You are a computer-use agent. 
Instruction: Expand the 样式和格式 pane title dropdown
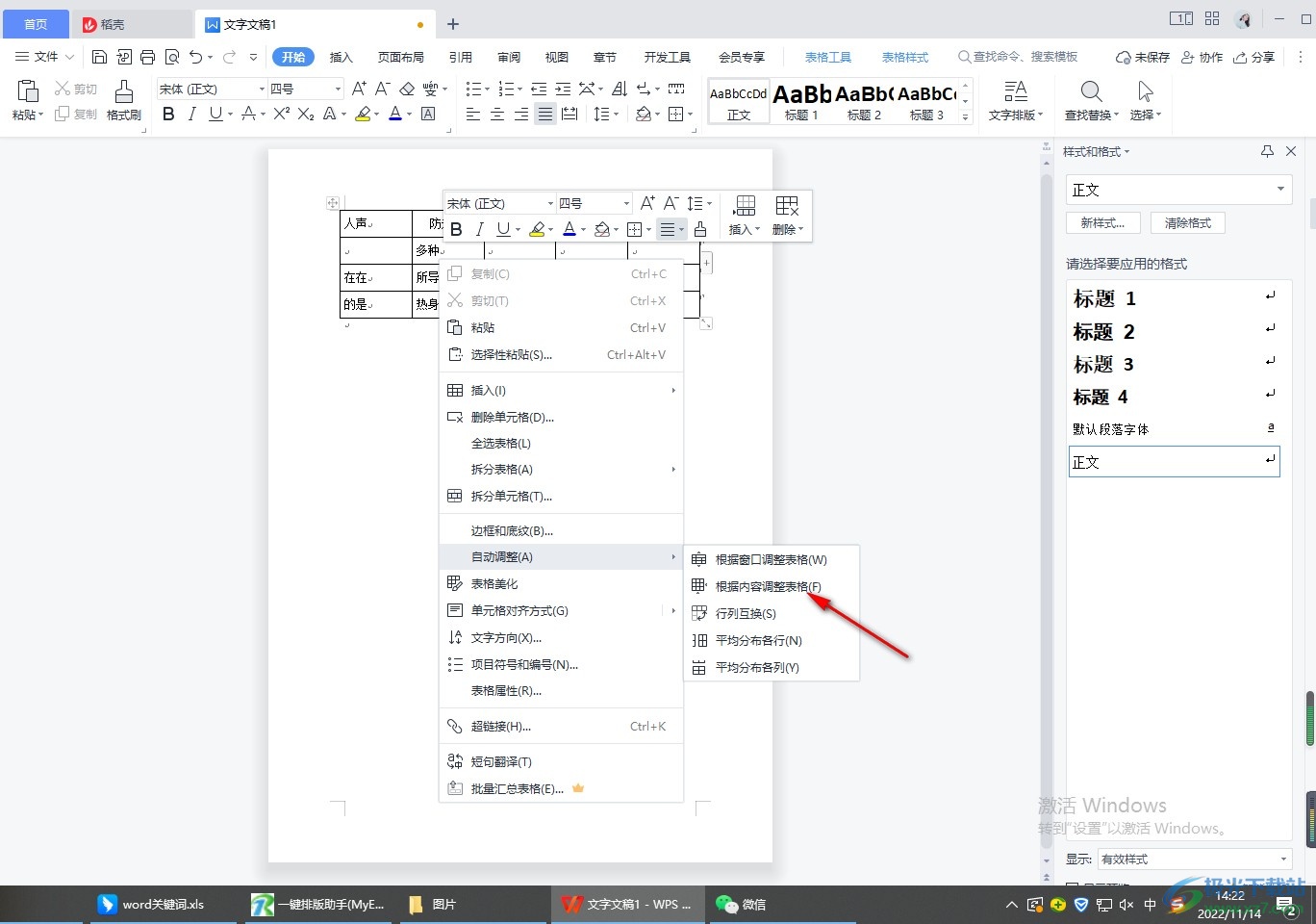(1127, 152)
